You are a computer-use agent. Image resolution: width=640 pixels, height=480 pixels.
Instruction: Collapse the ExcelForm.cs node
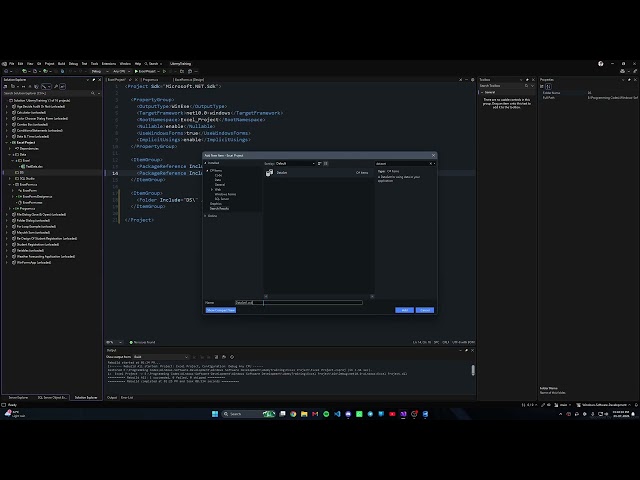coord(10,184)
